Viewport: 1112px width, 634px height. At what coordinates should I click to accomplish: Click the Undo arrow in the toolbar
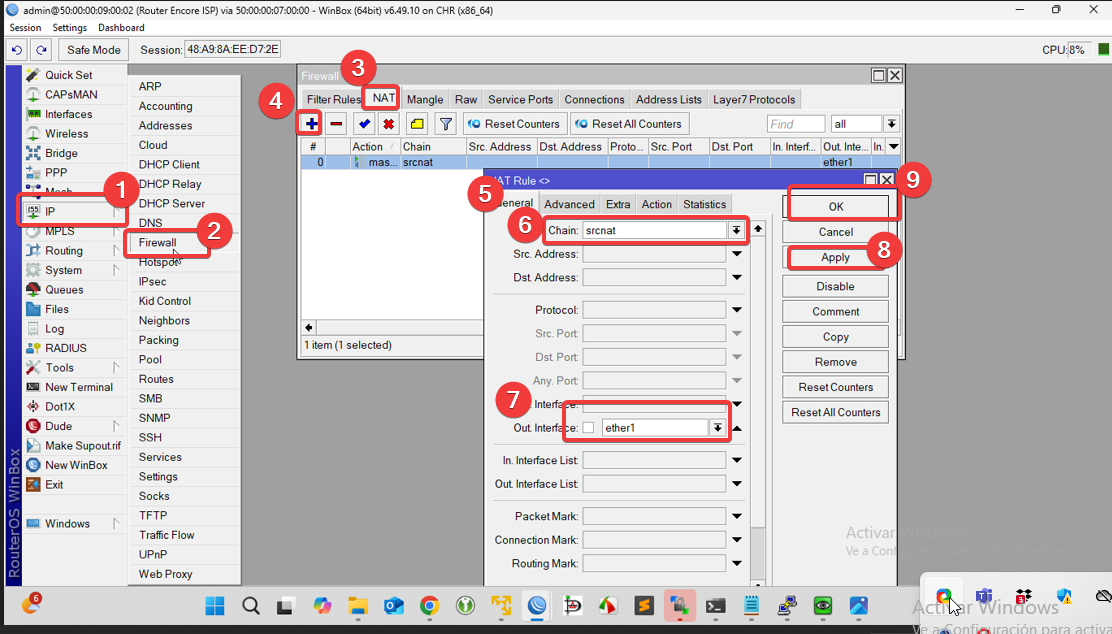[x=17, y=50]
